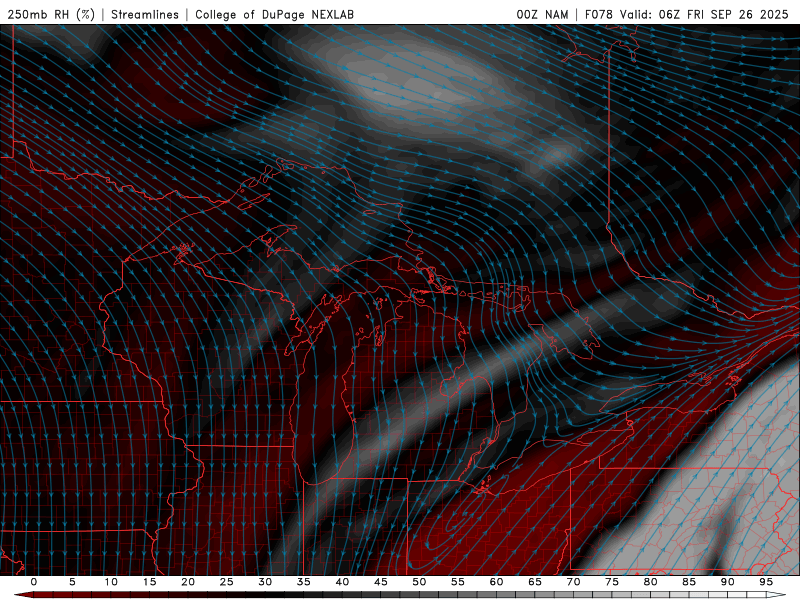Click the colorbar label '85'

pos(689,582)
